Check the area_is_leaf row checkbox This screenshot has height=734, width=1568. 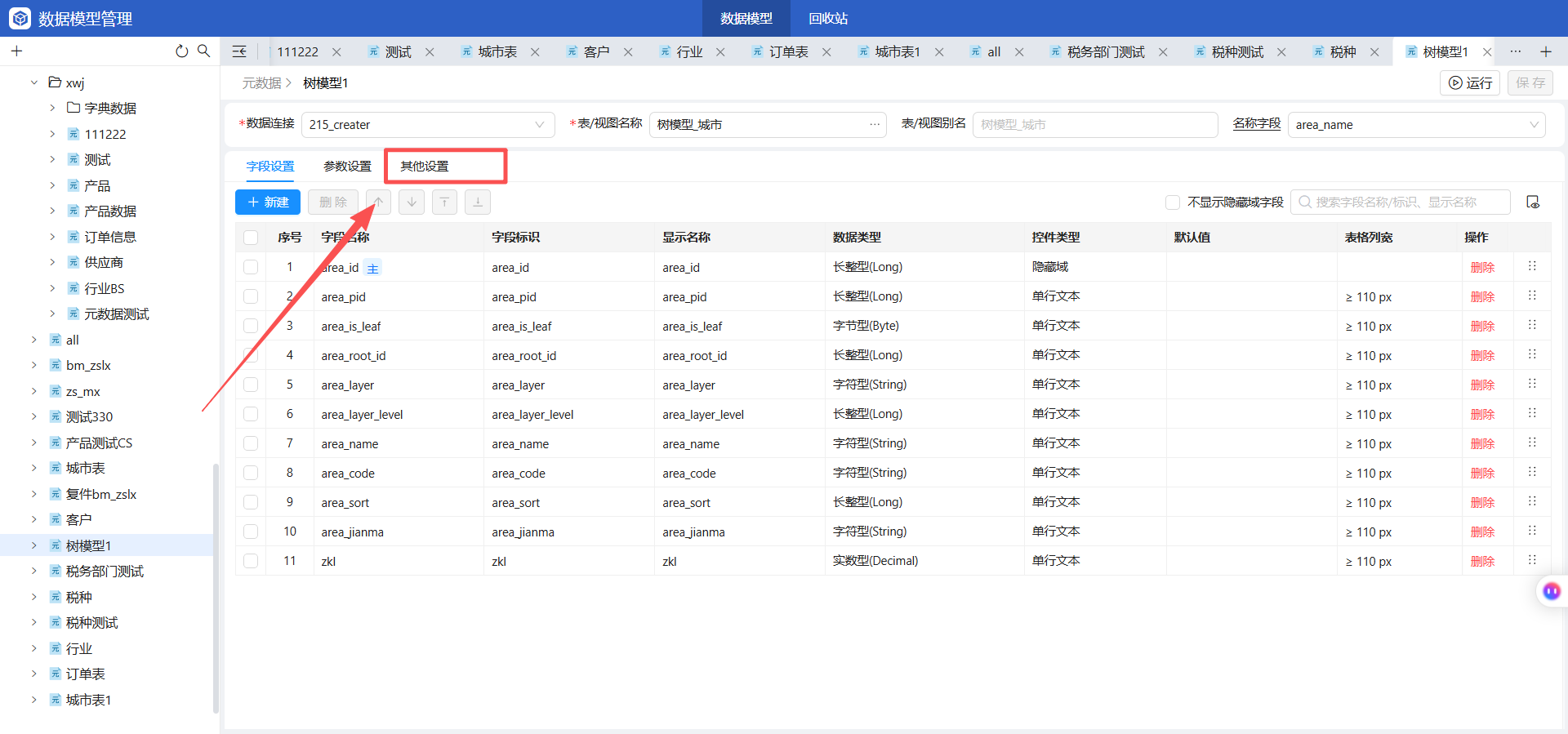(251, 326)
